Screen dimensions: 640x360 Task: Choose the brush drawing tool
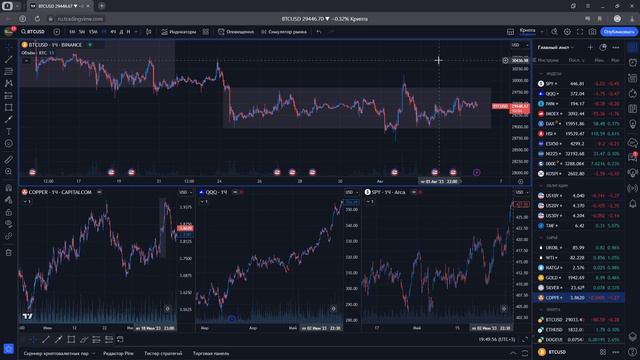(x=9, y=119)
